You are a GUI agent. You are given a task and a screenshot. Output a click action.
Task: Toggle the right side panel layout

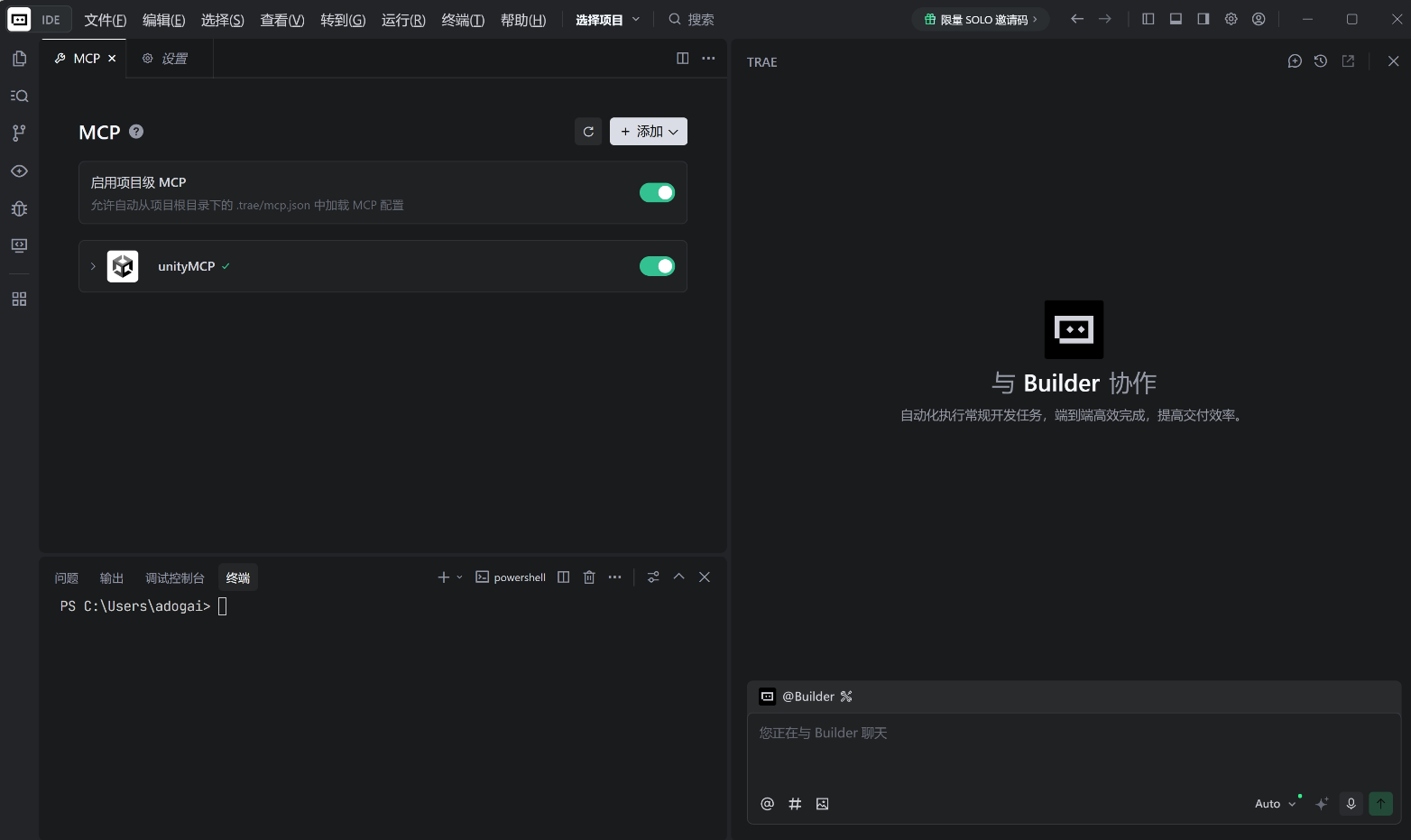1203,19
